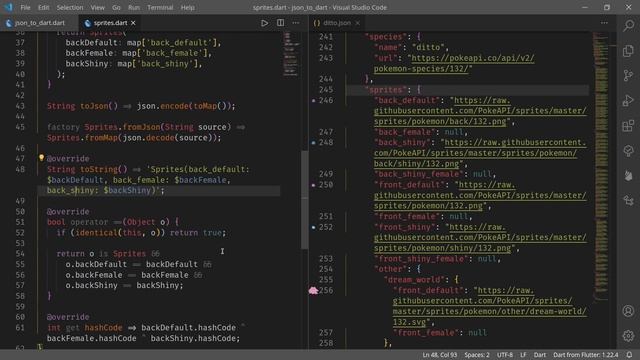Open the Terminal menu
This screenshot has width=640, height=360.
pos(160,7)
